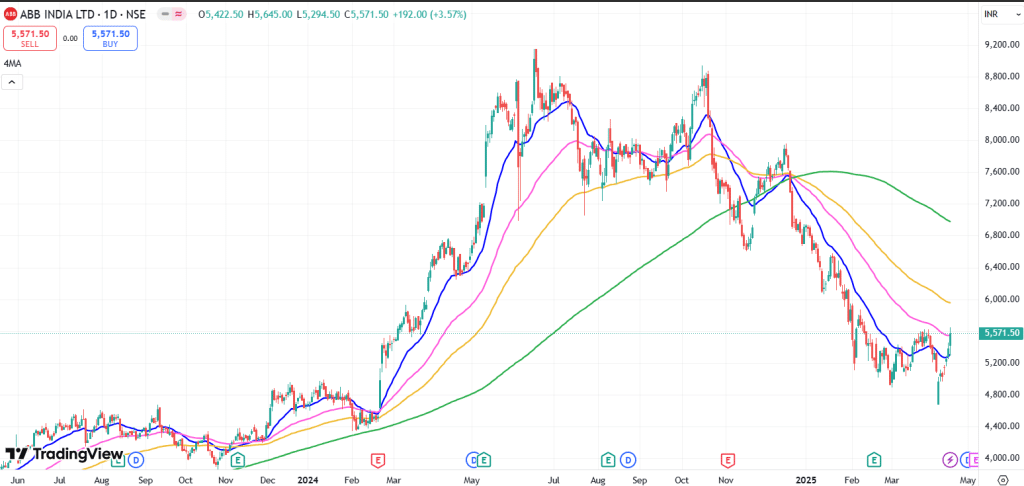Click the Jun label on time axis
Viewport: 1024px width, 486px height.
18,480
